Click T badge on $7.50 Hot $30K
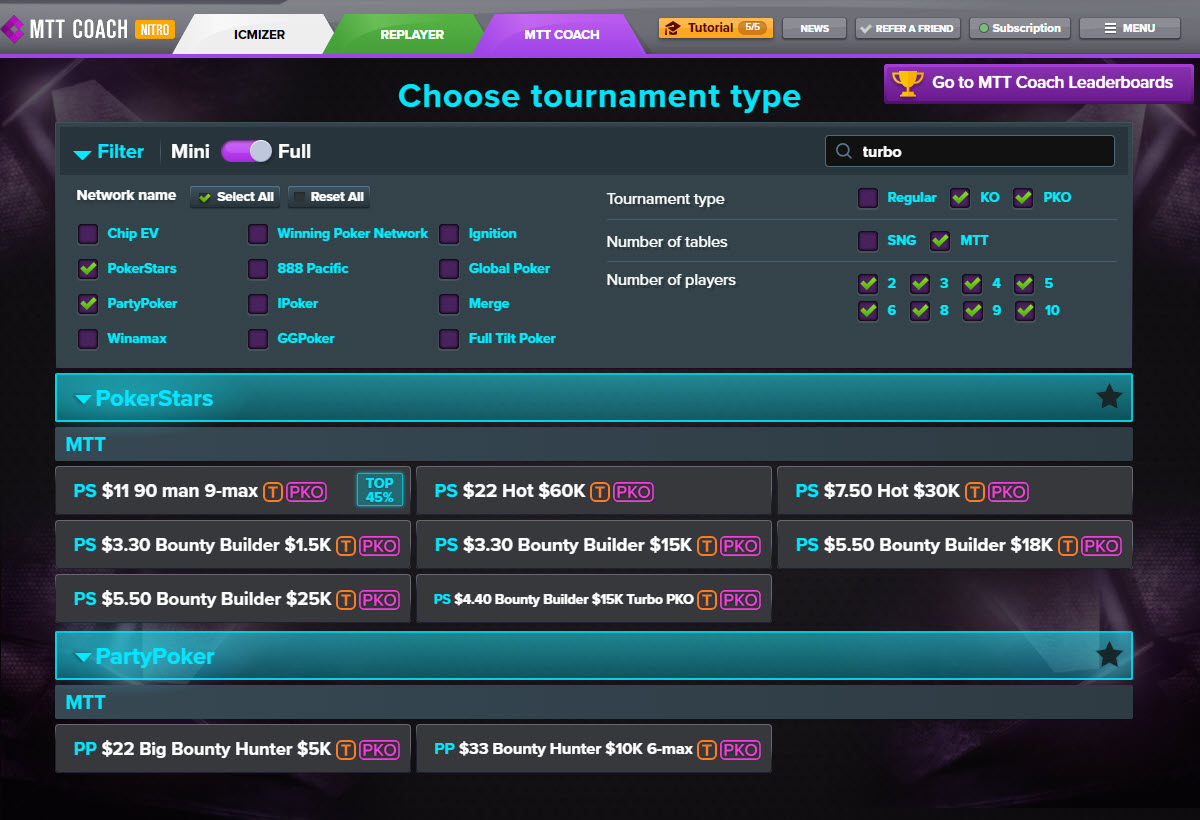The image size is (1200, 820). coord(974,491)
